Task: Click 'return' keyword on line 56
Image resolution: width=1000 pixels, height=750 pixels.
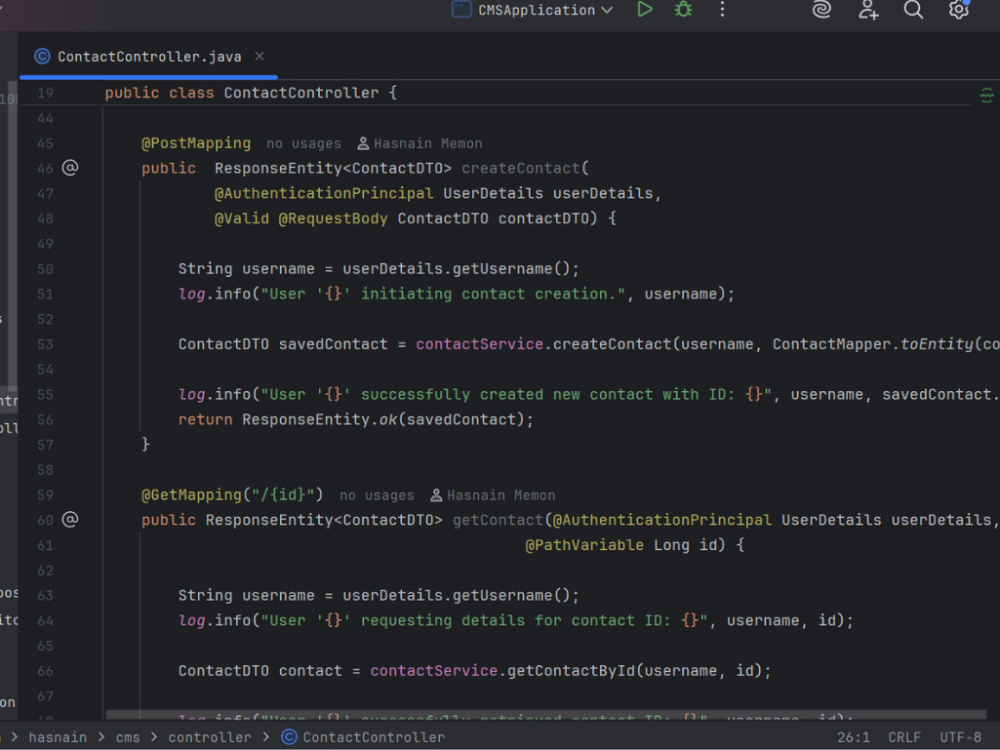Action: tap(205, 420)
